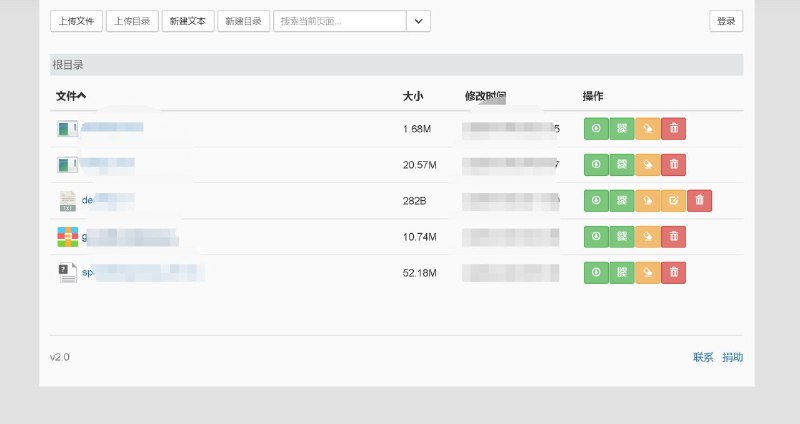Sort by 文件 column header
Screen dimensions: 800x424
(71, 96)
